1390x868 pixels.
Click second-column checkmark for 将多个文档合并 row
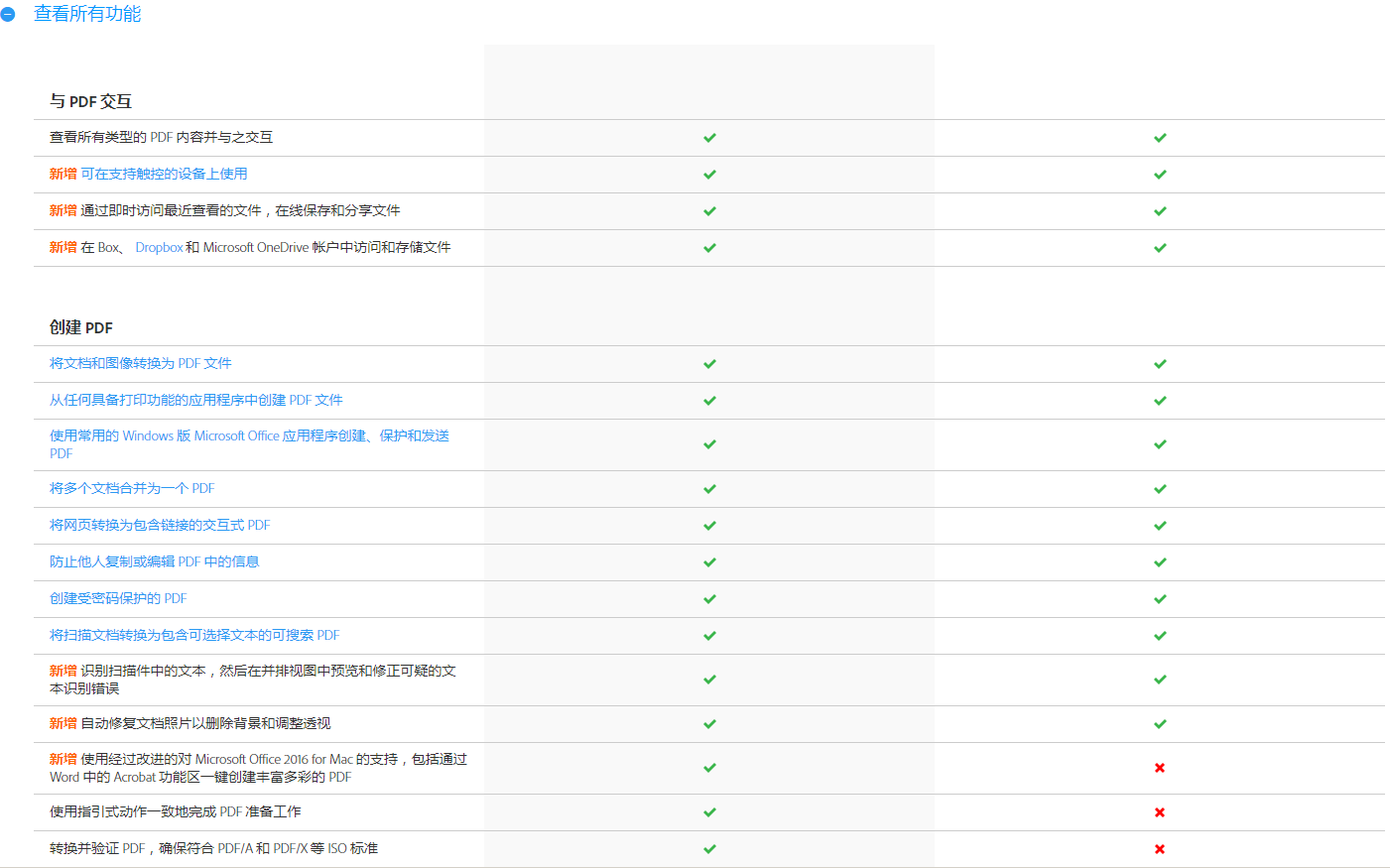[1160, 489]
